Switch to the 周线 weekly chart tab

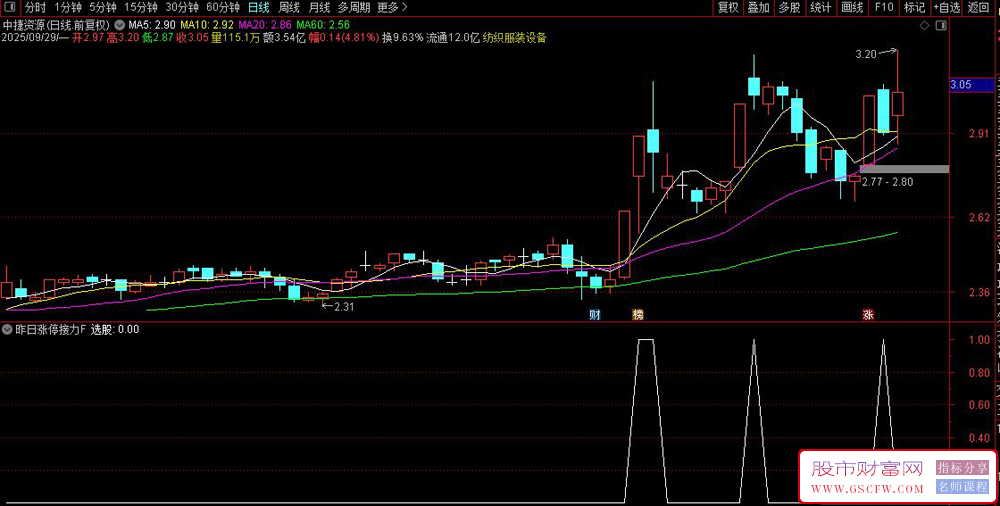[x=289, y=7]
